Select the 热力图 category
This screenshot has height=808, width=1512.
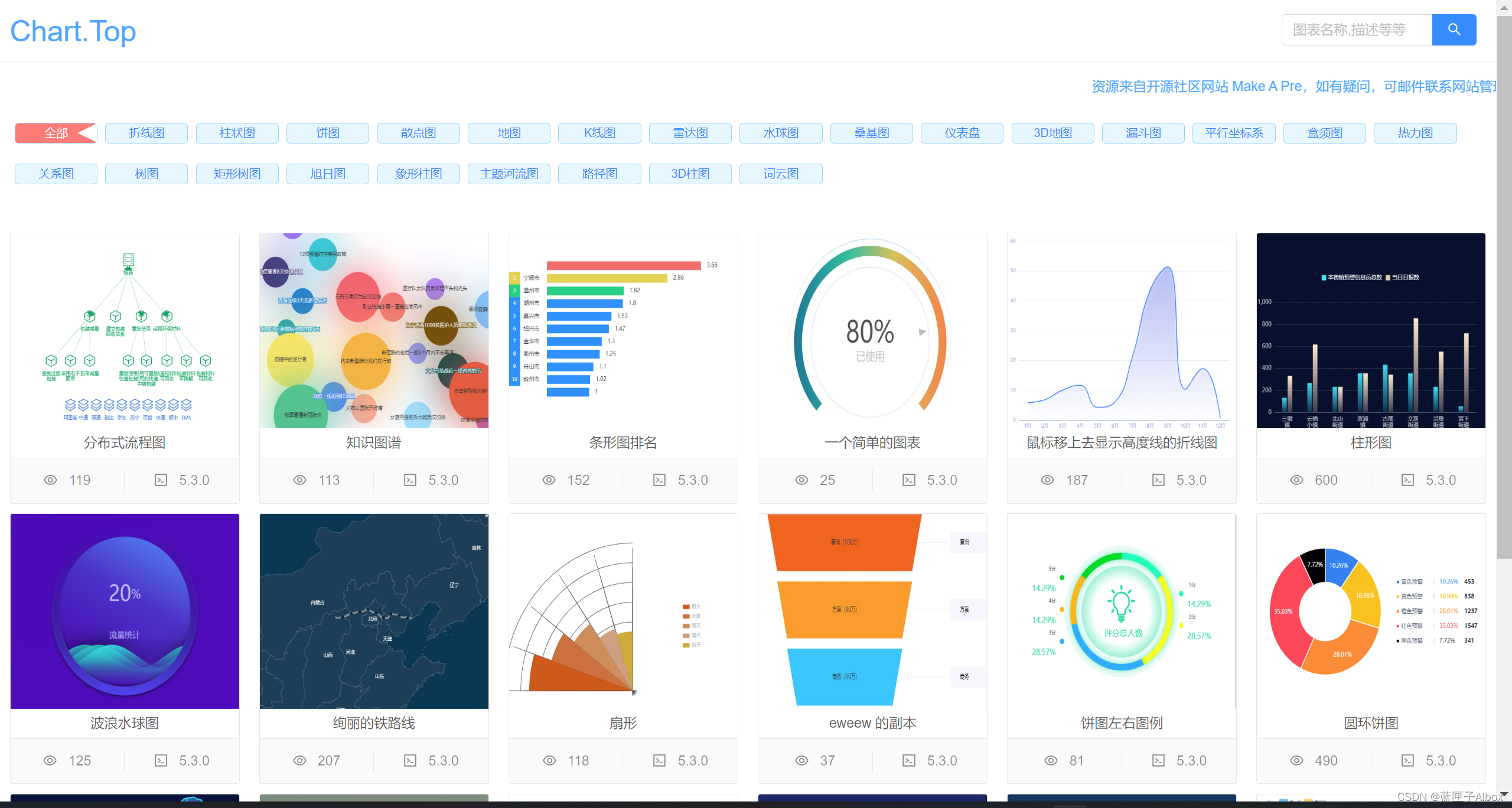1415,133
